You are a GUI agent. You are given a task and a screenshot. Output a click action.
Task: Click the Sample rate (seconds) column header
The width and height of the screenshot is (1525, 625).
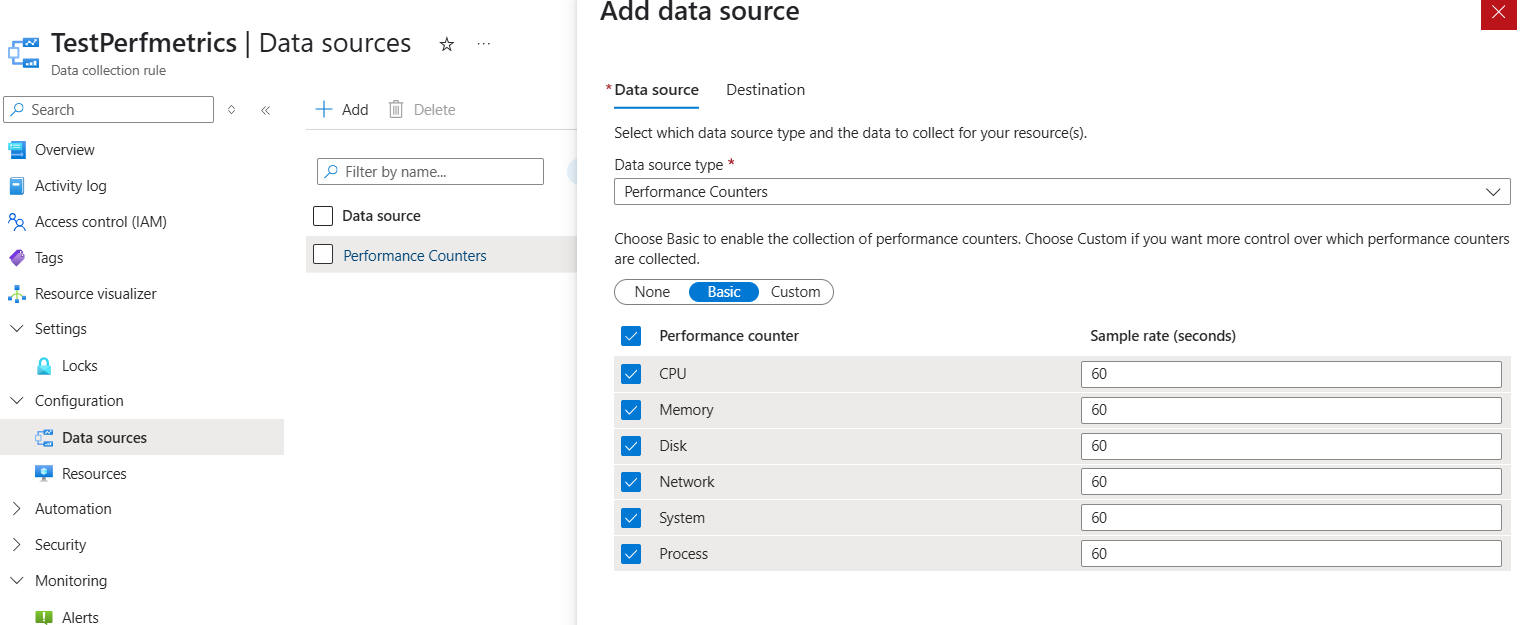pyautogui.click(x=1163, y=336)
